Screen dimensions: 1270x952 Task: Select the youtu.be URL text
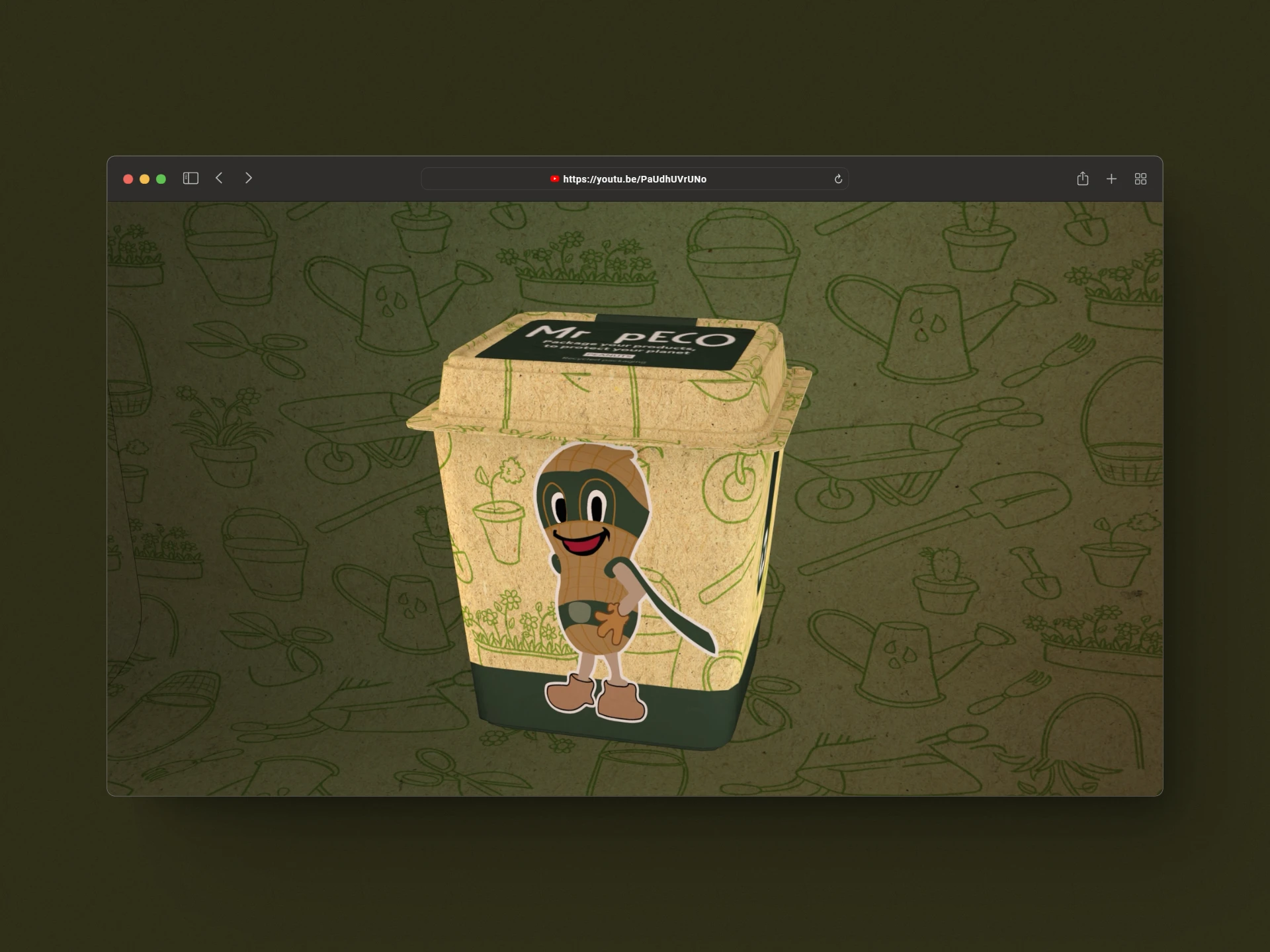634,179
